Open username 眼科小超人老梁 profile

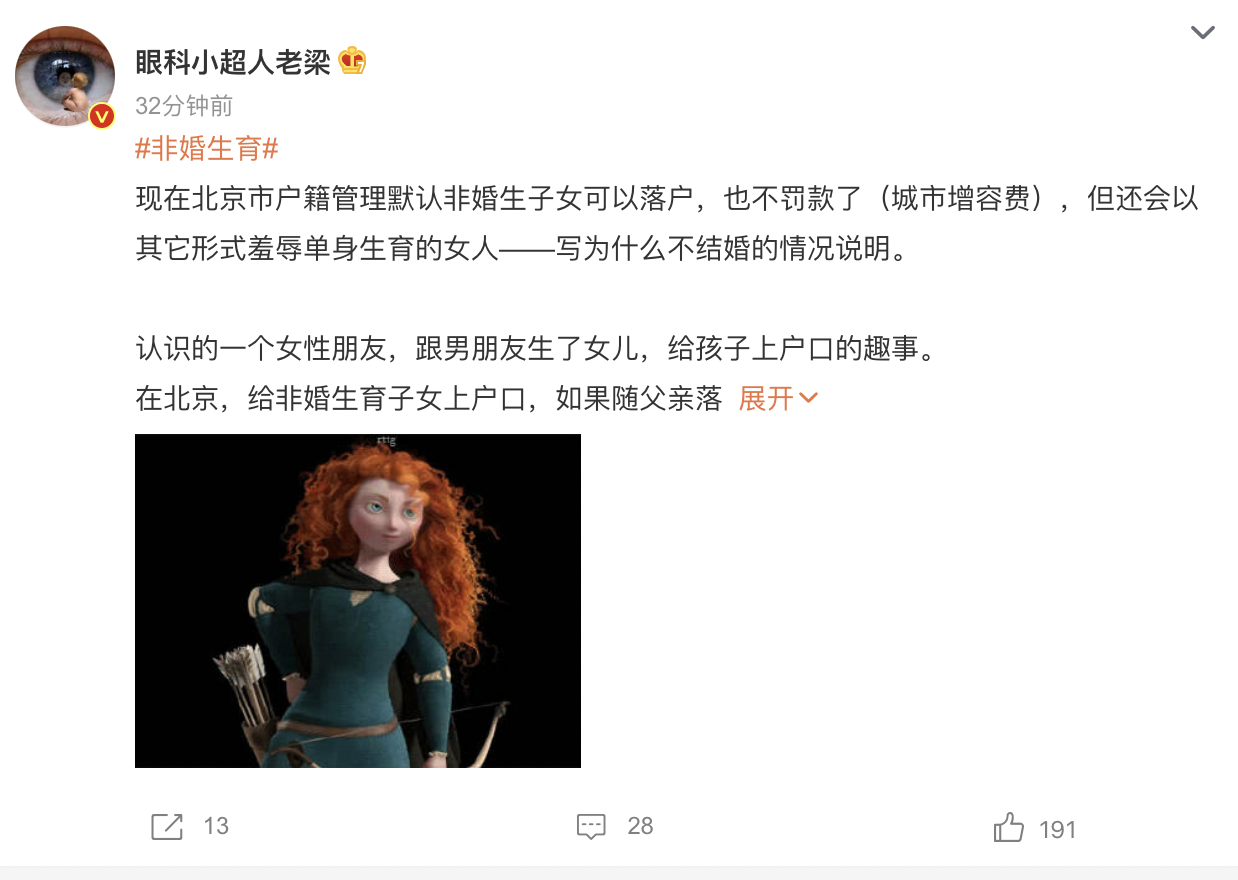coord(233,62)
